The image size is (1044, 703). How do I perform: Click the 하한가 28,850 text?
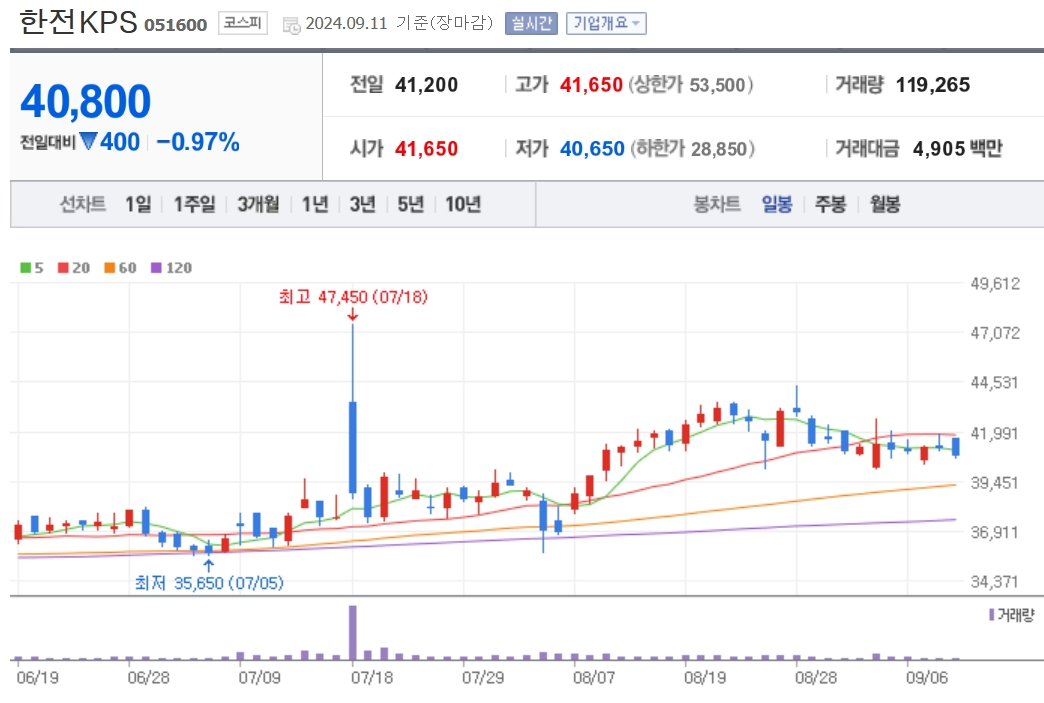point(692,148)
